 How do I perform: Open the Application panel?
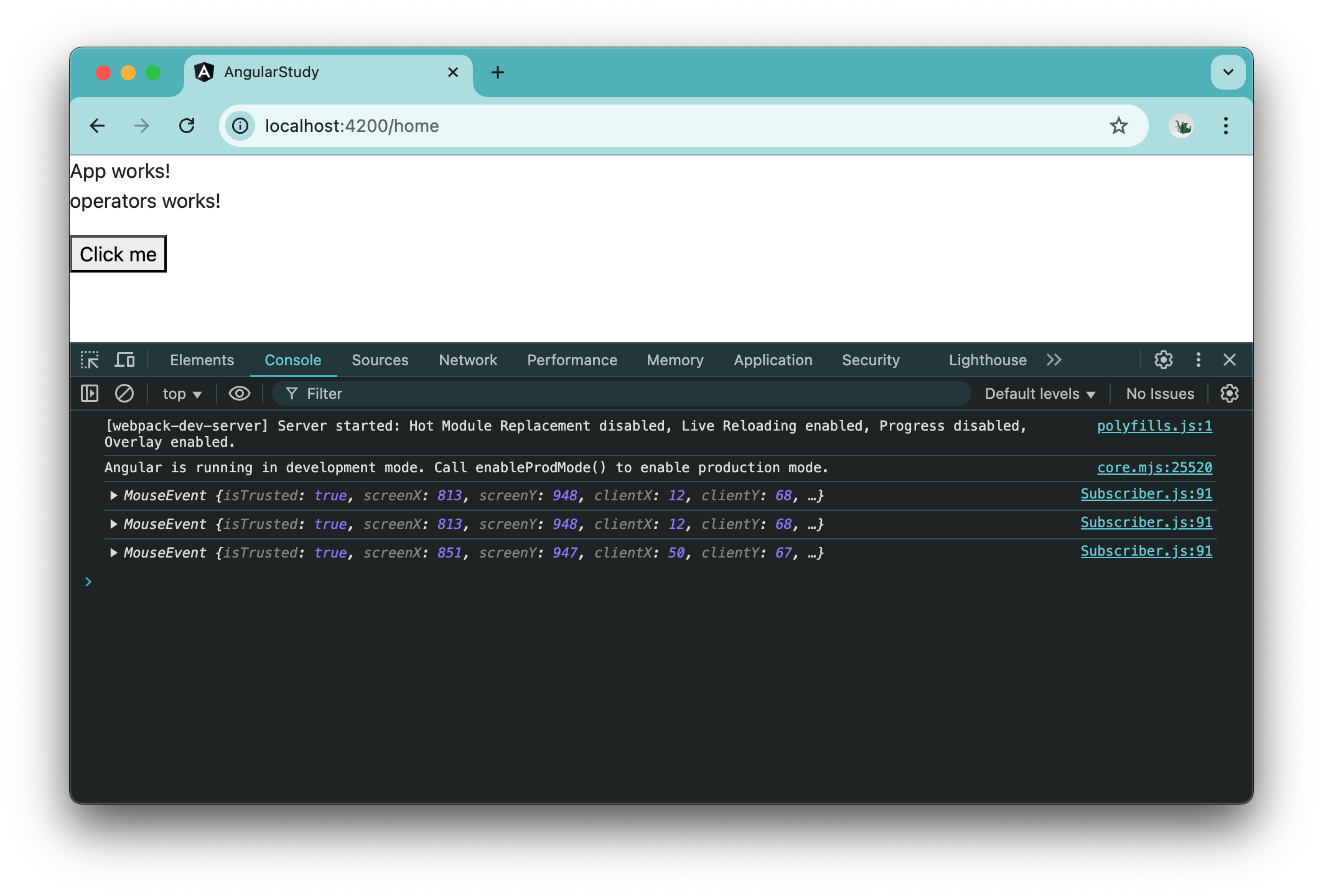[772, 360]
